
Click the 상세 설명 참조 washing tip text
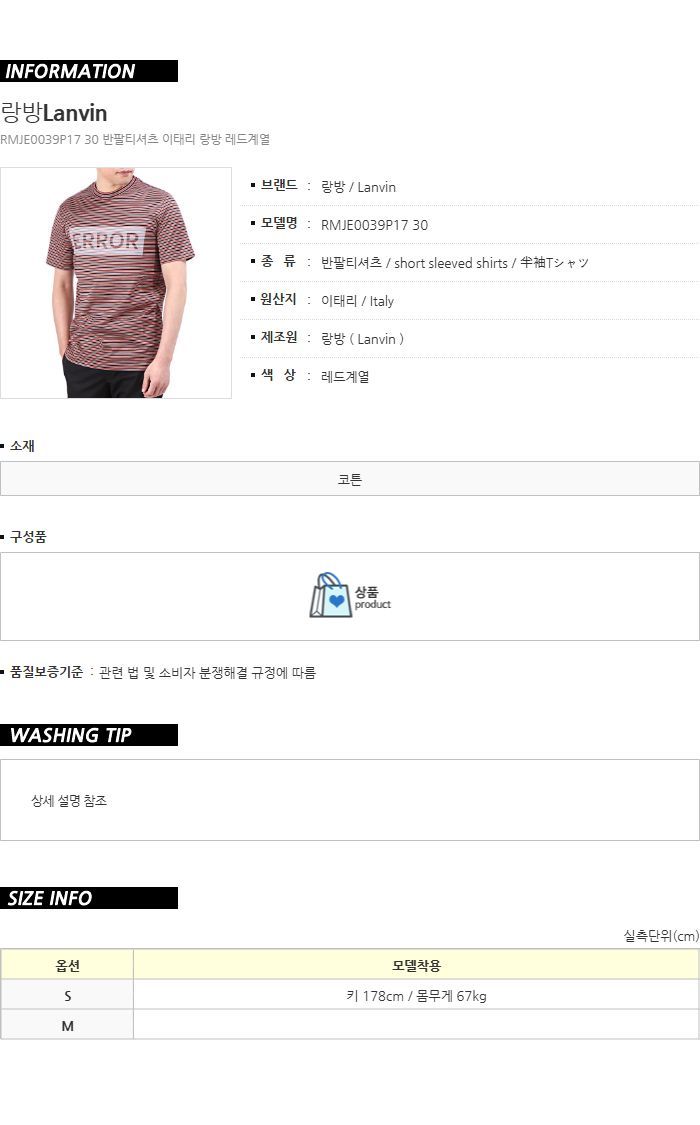tap(69, 801)
